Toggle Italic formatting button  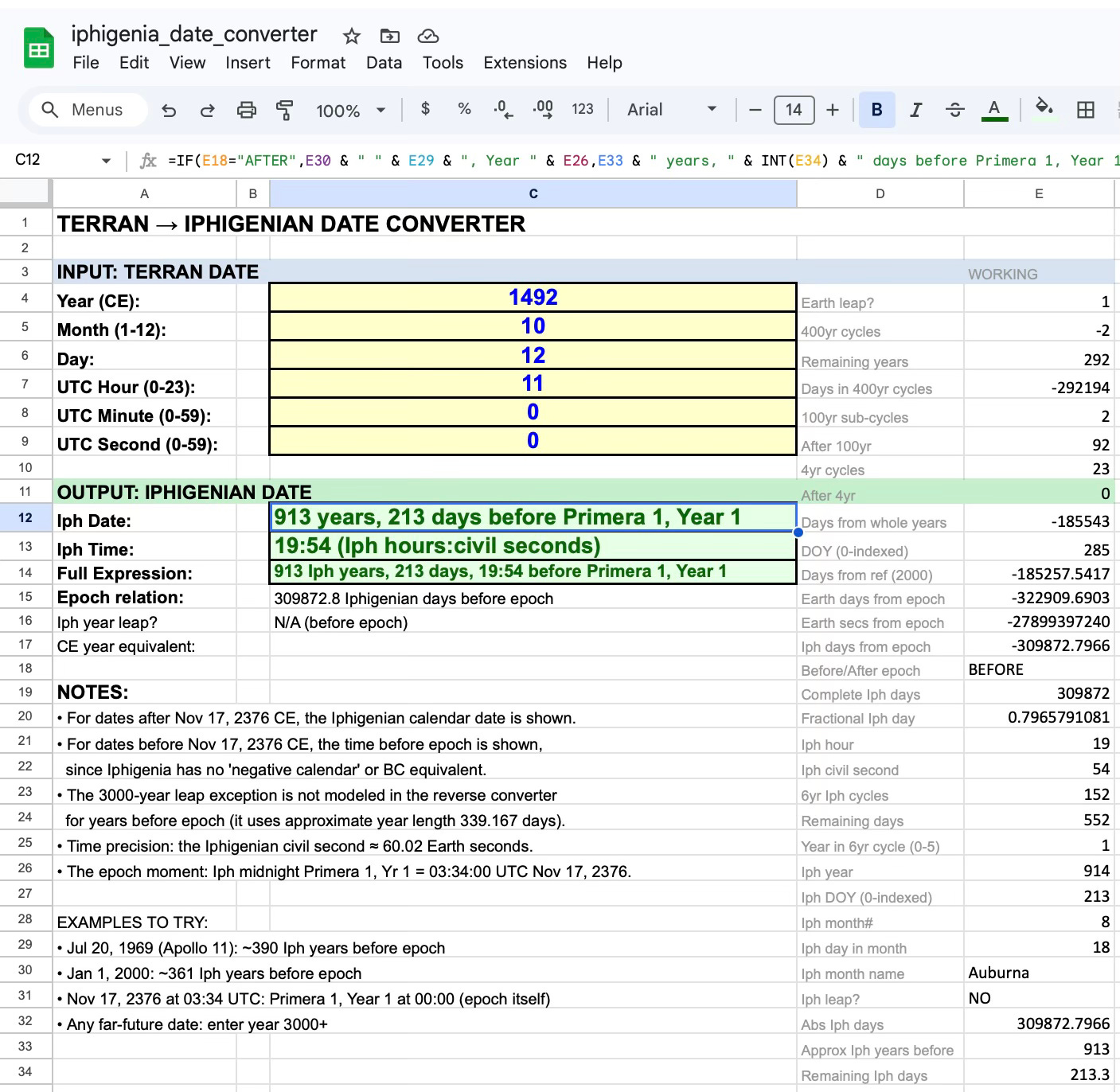tap(915, 110)
